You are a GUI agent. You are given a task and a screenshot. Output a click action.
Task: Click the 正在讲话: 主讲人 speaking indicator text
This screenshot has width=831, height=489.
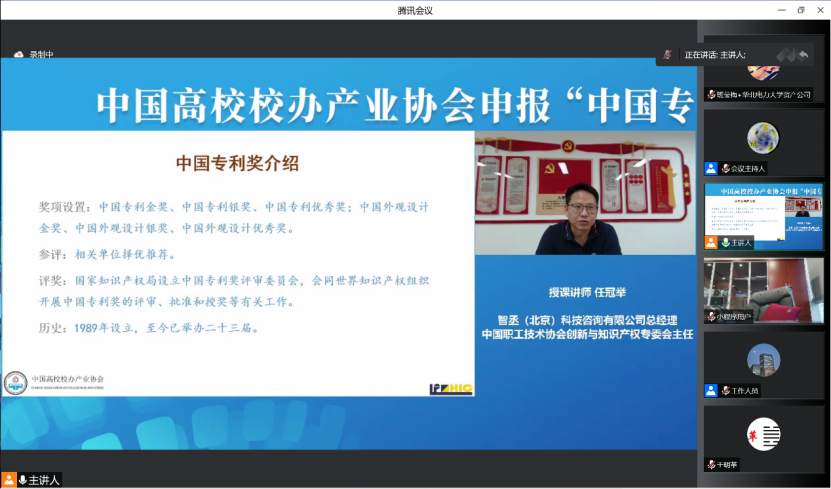click(715, 55)
